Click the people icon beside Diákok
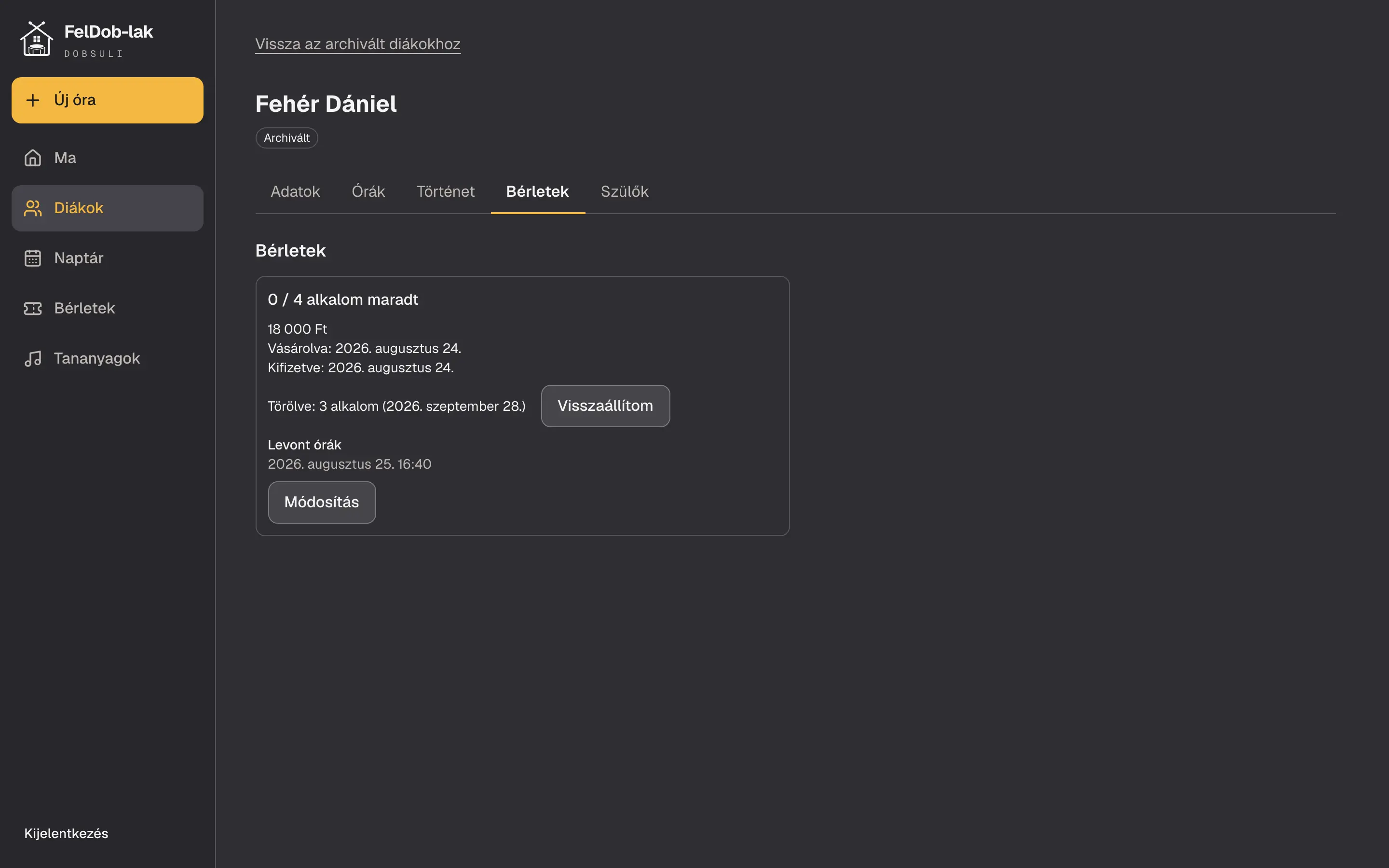The width and height of the screenshot is (1389, 868). tap(33, 208)
